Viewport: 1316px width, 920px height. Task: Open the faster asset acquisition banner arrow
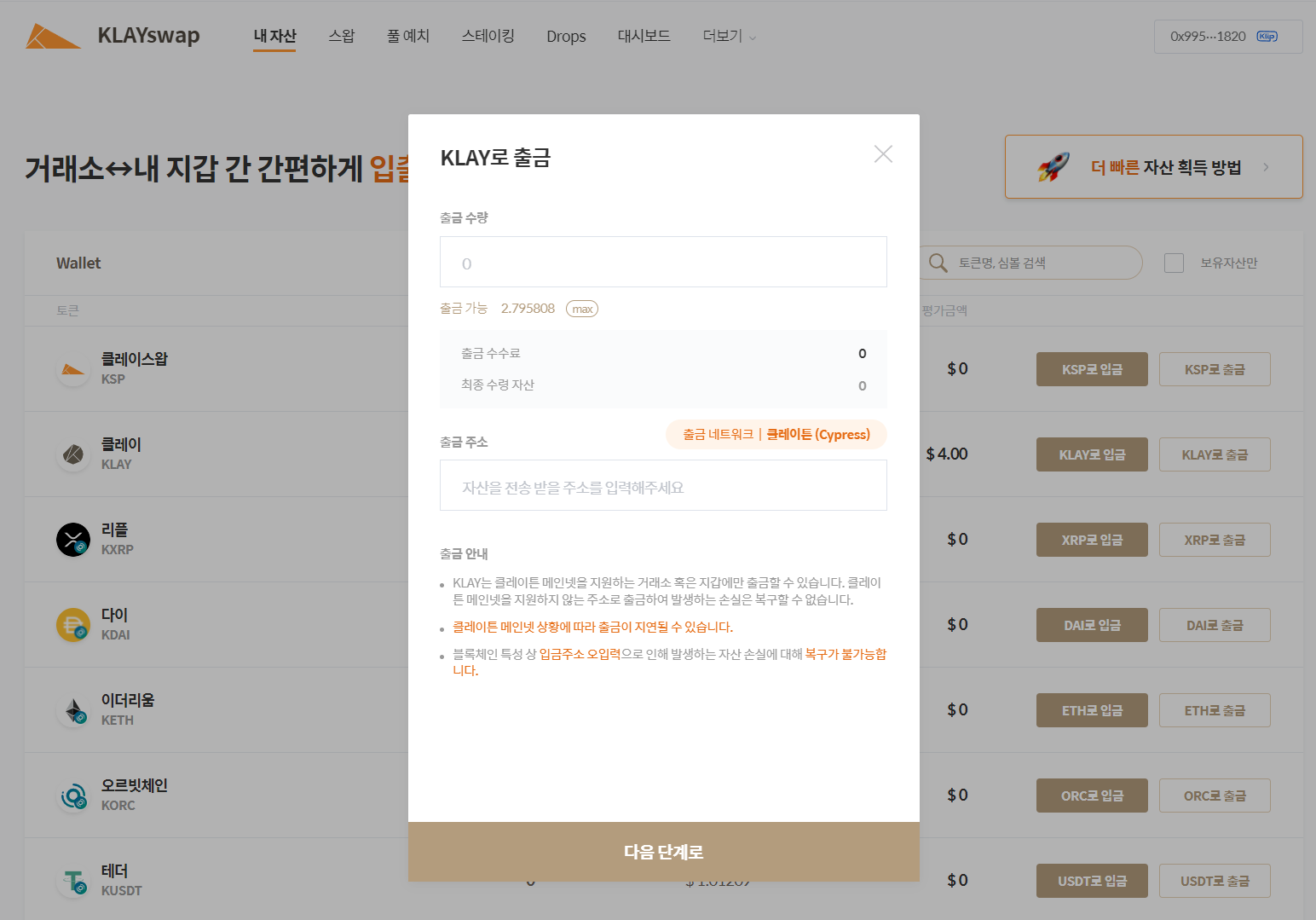tap(1266, 167)
